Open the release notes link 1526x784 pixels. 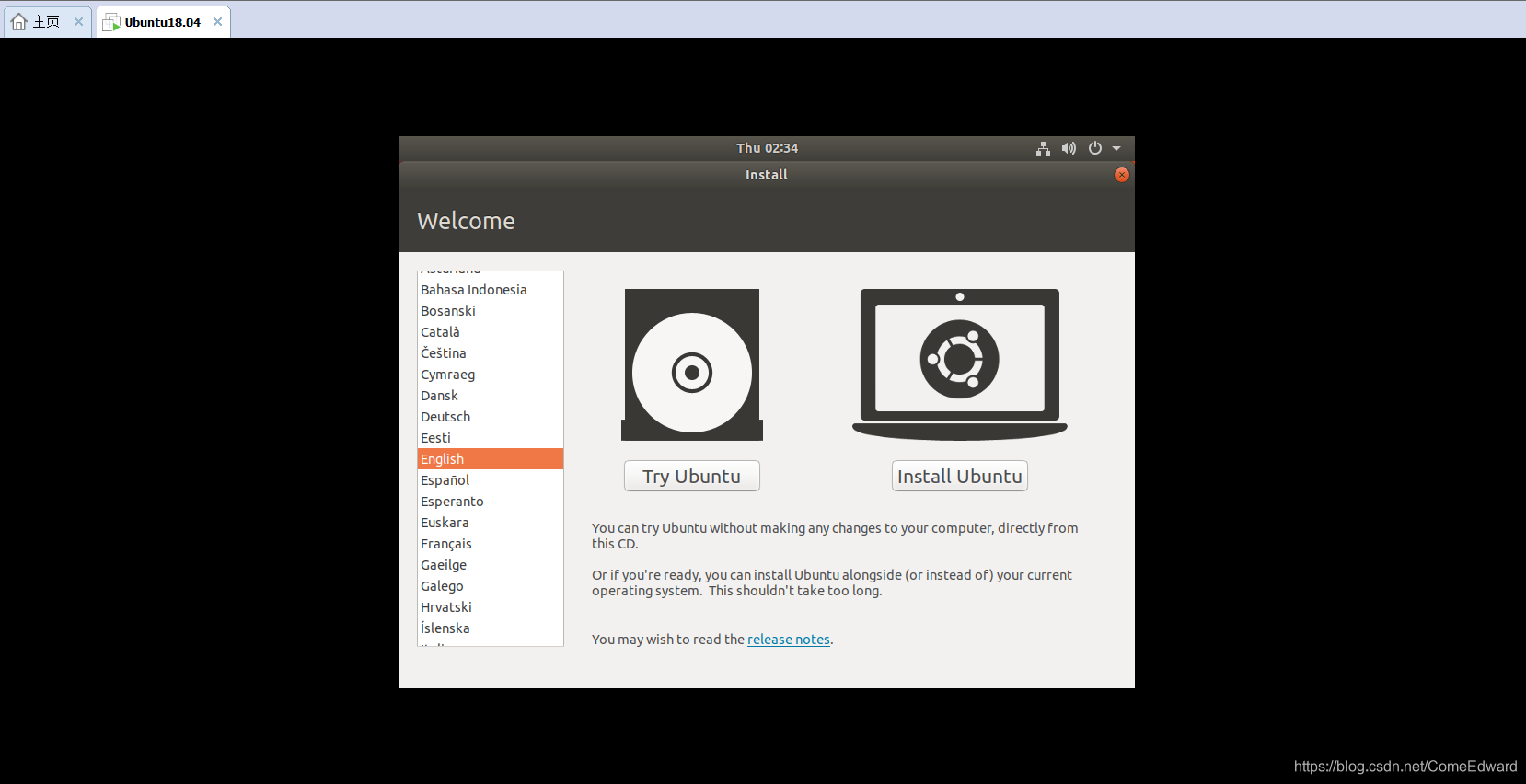point(789,640)
